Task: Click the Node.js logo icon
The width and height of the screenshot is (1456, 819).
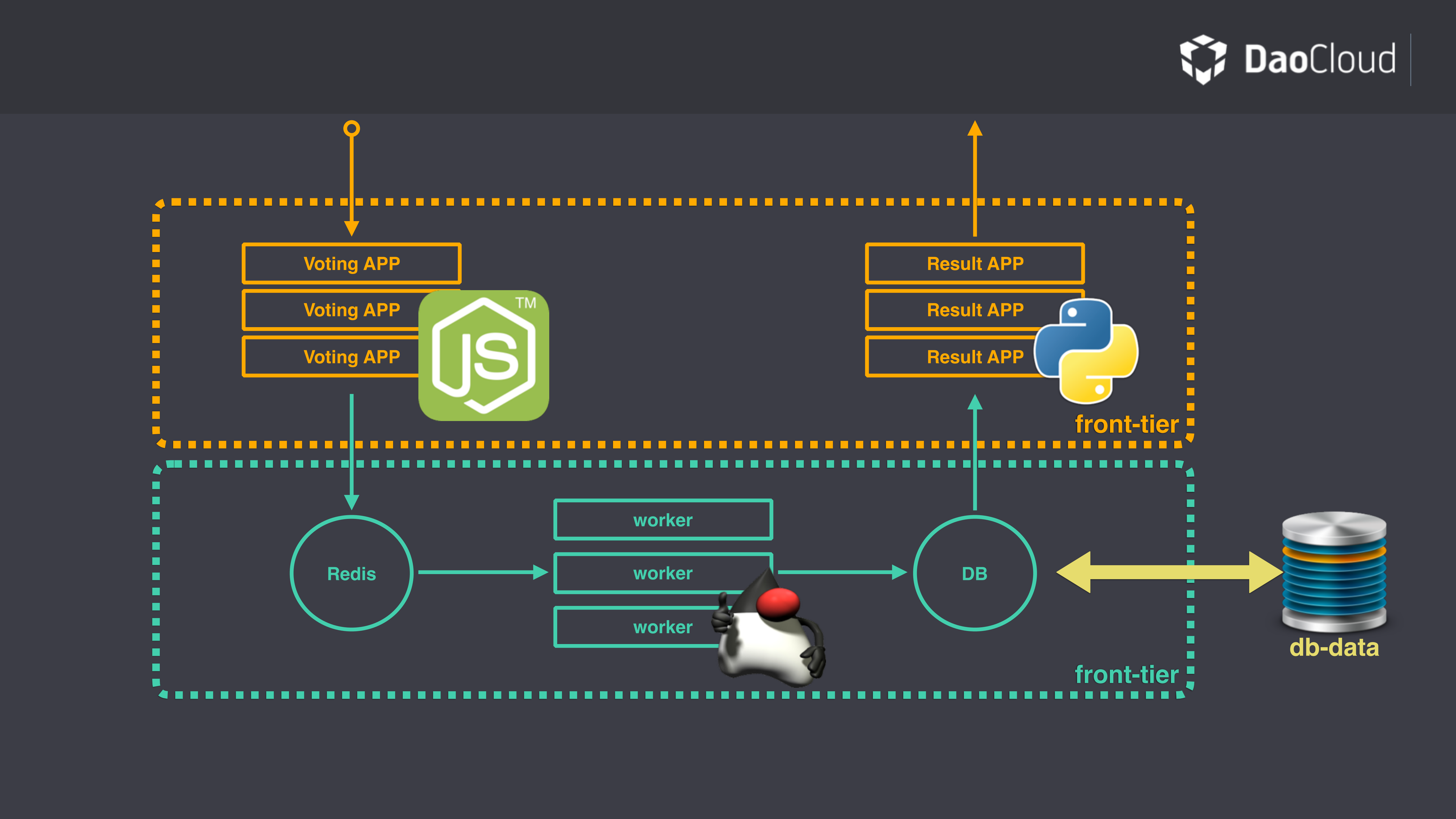Action: point(483,356)
